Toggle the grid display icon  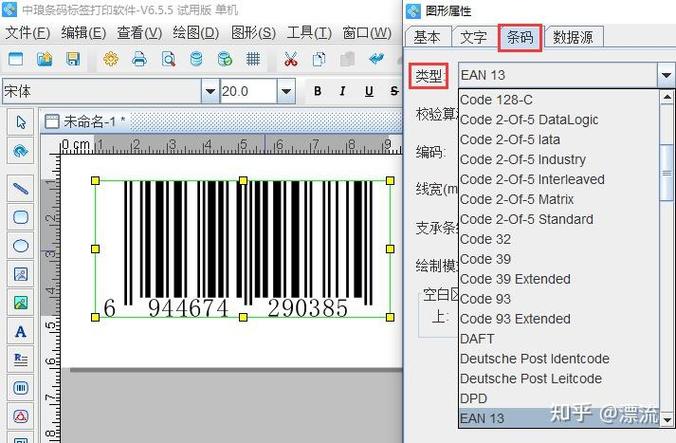[x=253, y=59]
